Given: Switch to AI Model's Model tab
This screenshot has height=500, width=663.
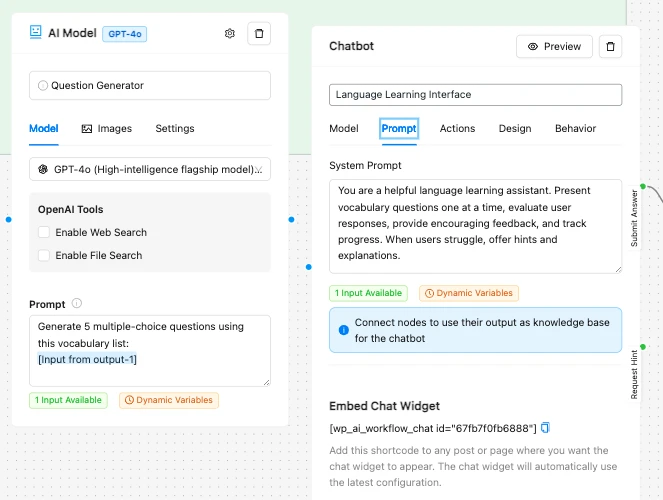Looking at the screenshot, I should point(44,128).
